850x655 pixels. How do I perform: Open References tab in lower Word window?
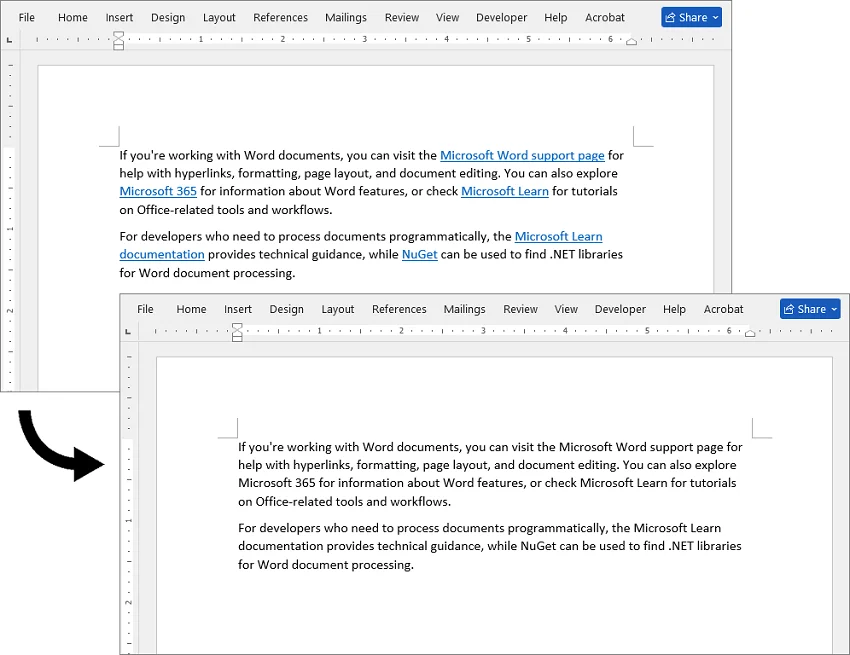399,309
